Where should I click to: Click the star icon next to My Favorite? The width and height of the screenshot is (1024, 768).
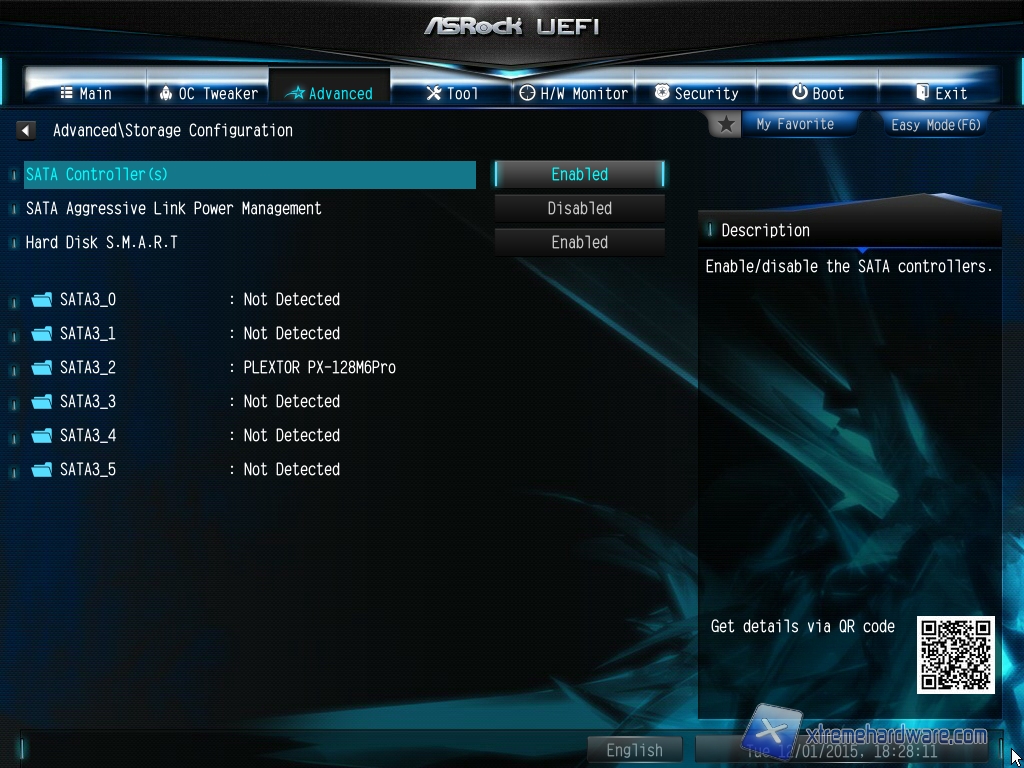tap(726, 125)
